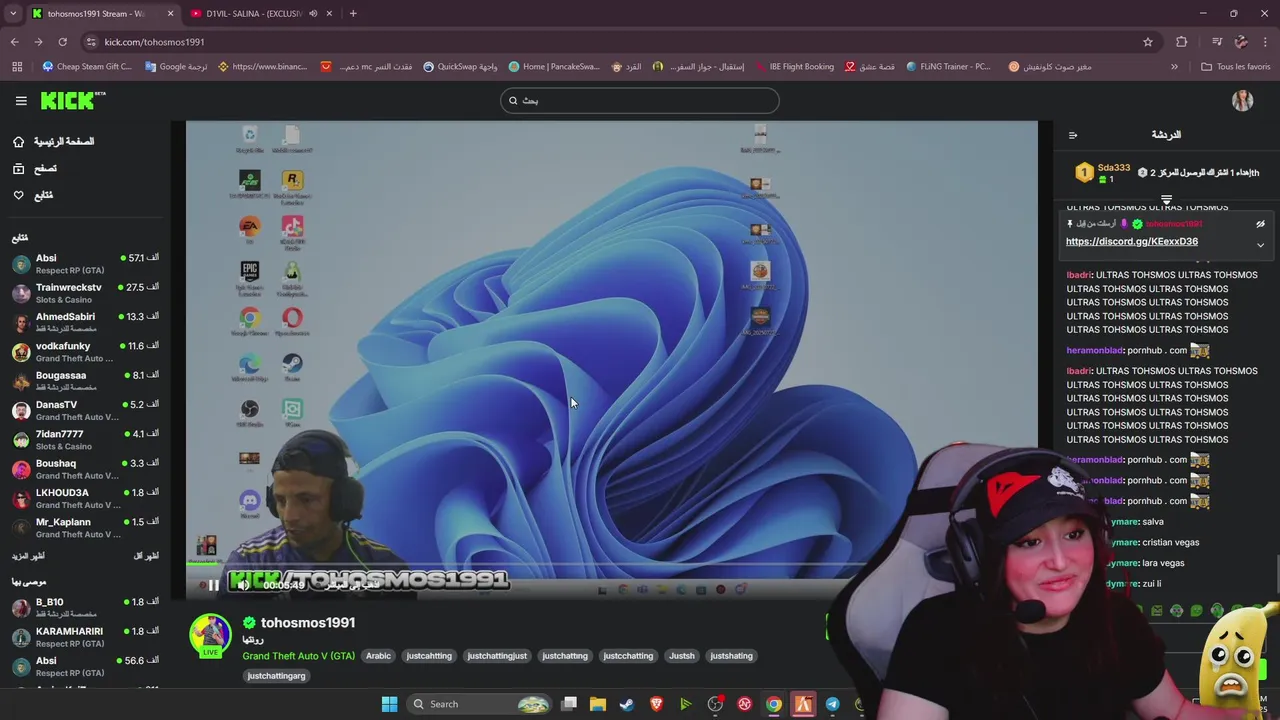Open the home page item in the sidebar
The width and height of the screenshot is (1280, 720).
point(54,142)
